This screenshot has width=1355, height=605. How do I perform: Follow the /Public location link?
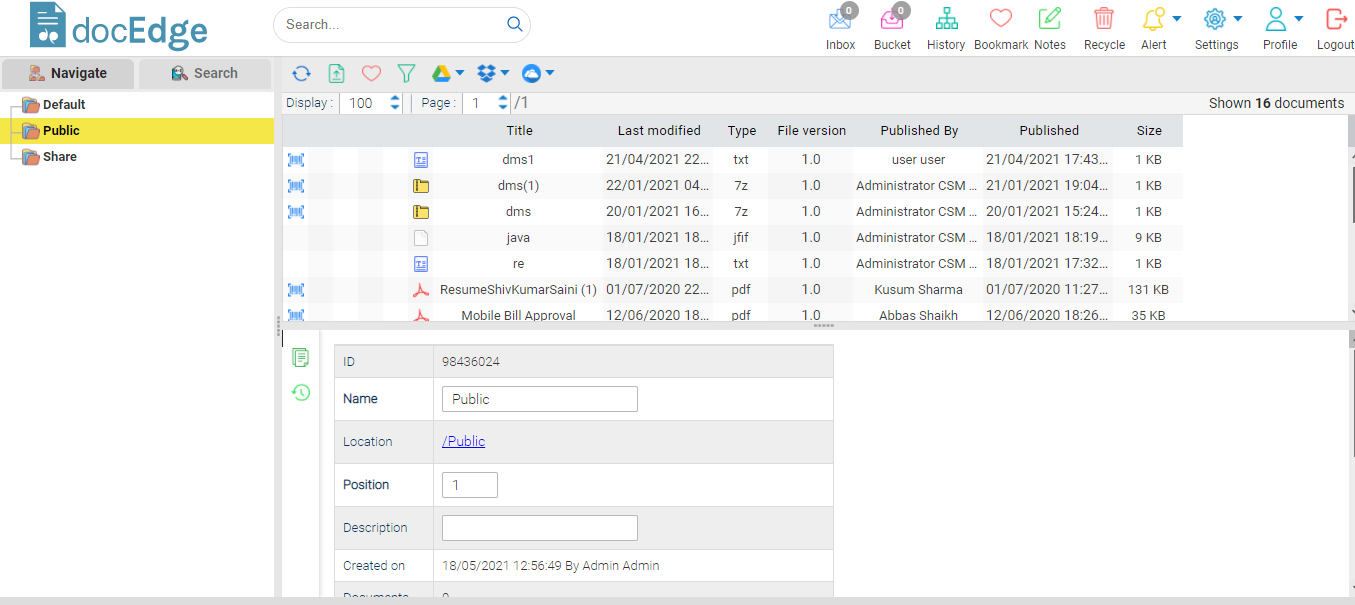[x=463, y=441]
